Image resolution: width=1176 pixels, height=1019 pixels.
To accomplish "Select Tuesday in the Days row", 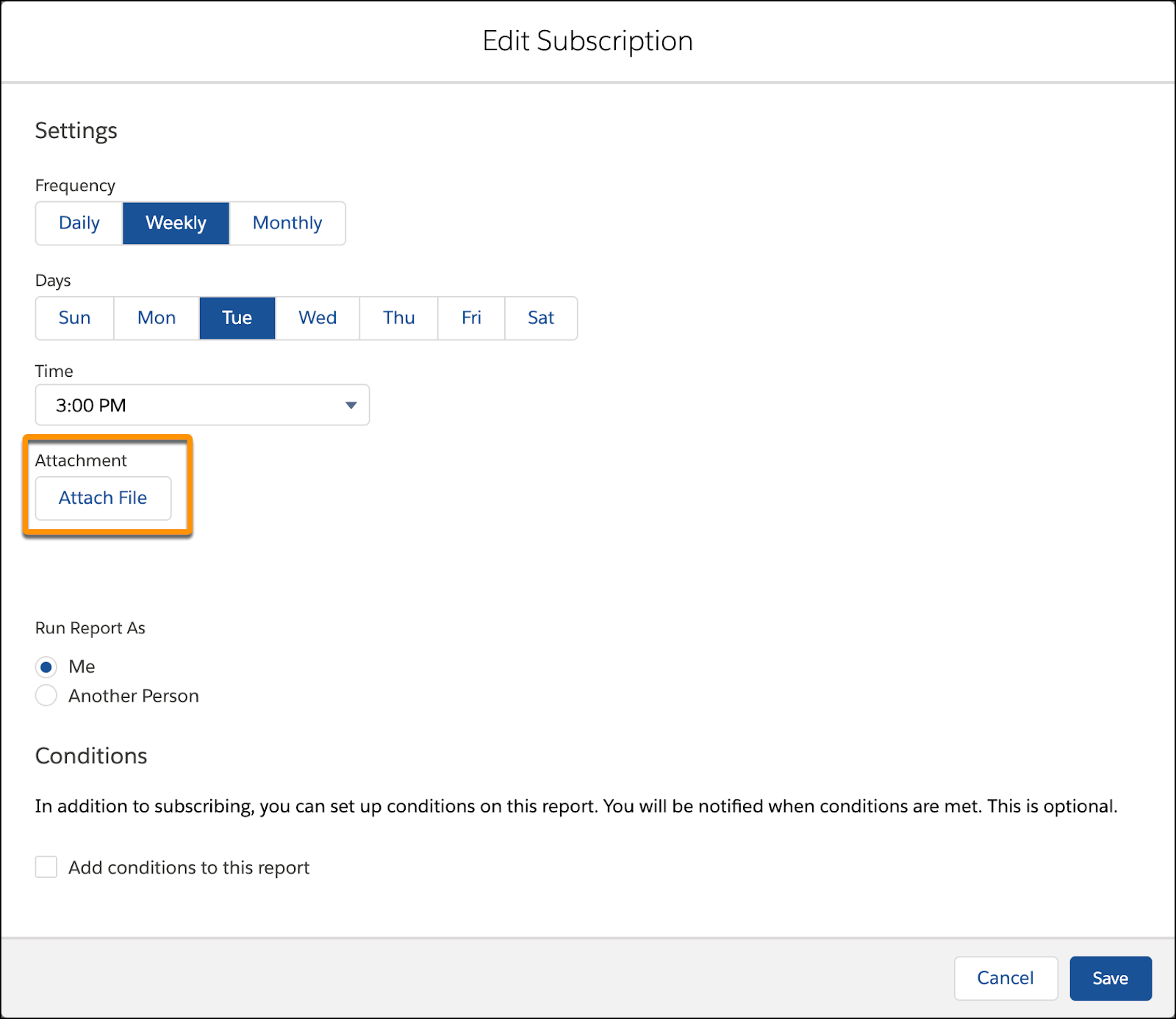I will tap(237, 318).
